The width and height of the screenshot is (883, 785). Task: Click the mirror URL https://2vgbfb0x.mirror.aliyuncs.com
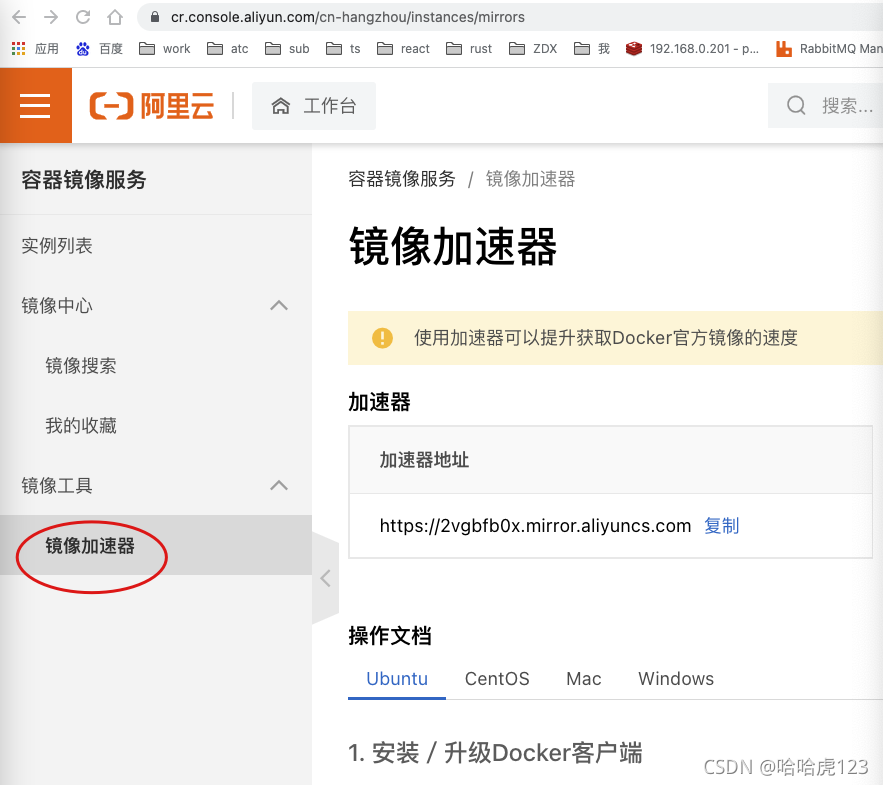(x=535, y=526)
